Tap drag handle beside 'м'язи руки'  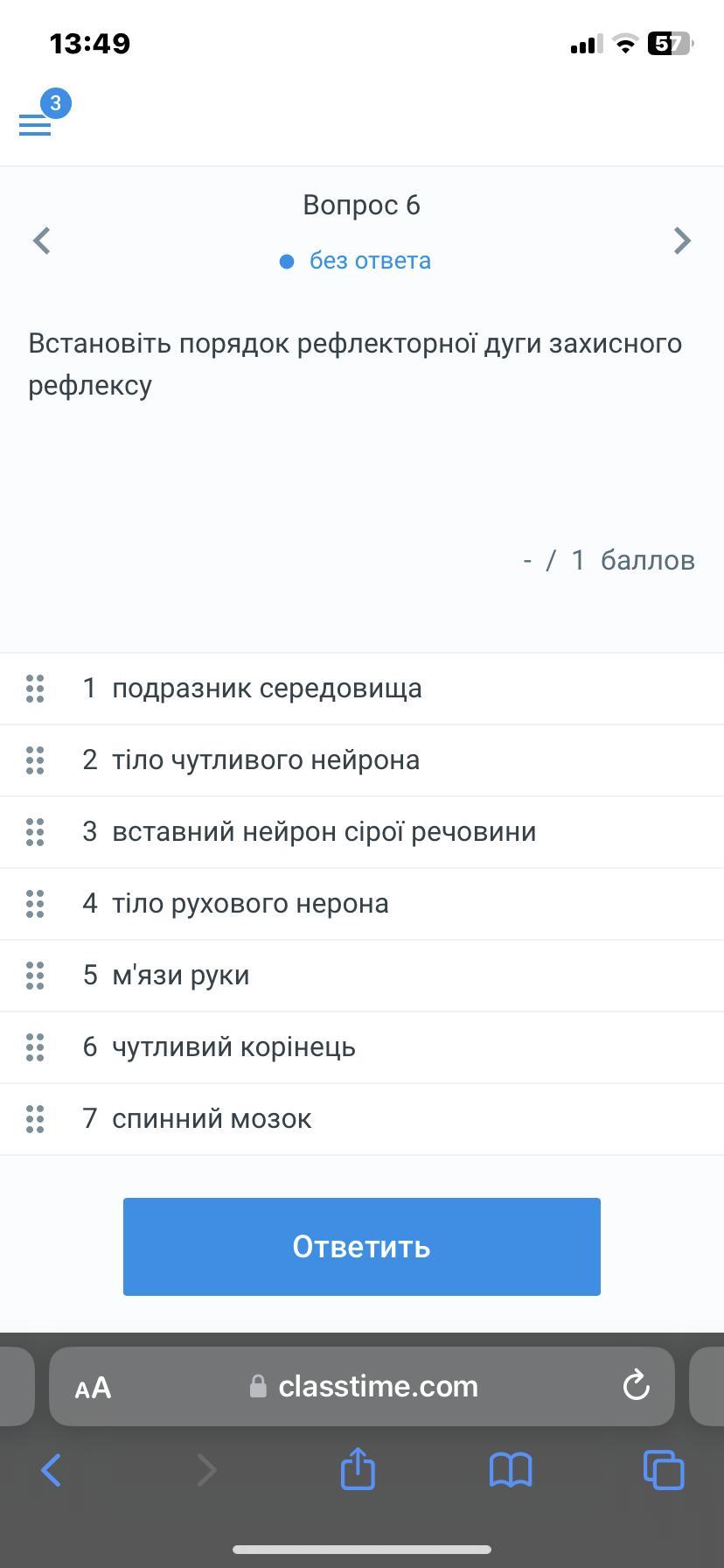coord(35,976)
